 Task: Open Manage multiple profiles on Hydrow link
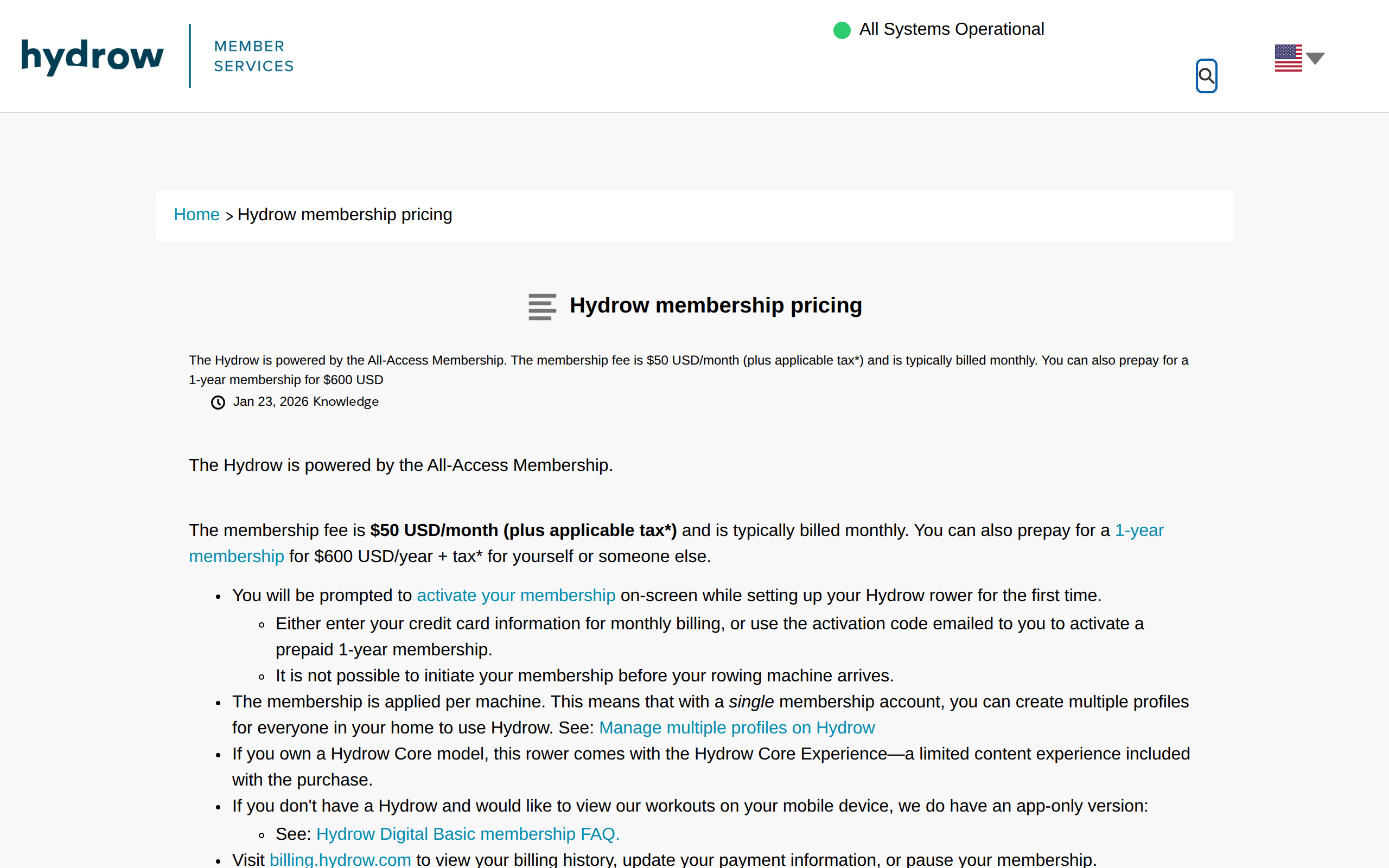click(736, 728)
